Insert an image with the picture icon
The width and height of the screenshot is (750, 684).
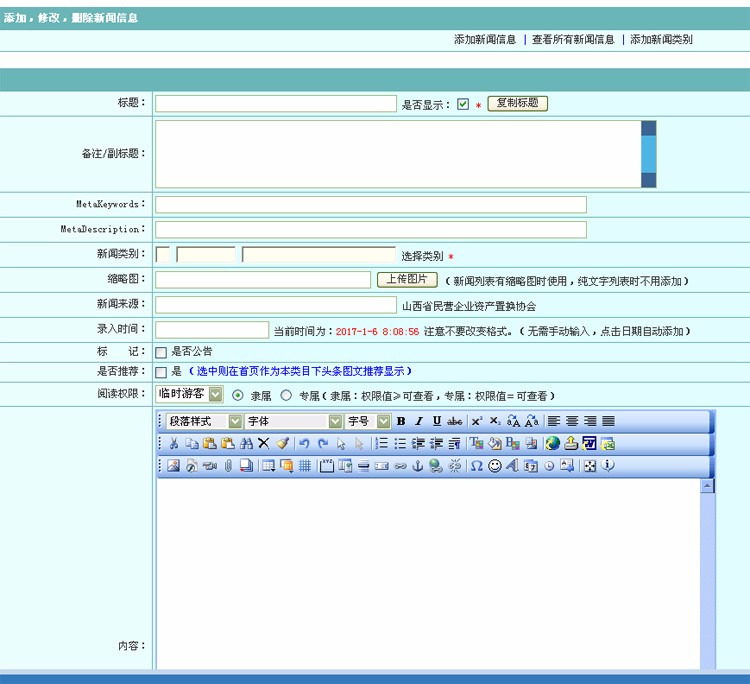click(174, 465)
